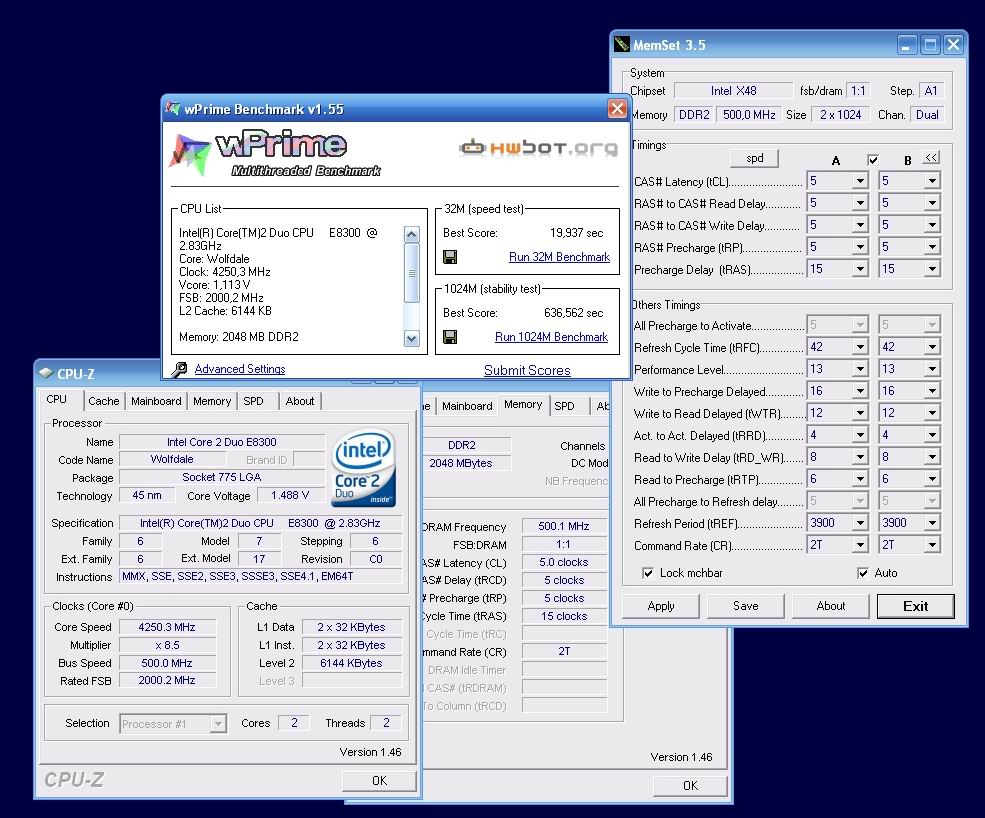This screenshot has height=818, width=985.
Task: Open the About tab in front CPU-Z
Action: click(x=300, y=401)
